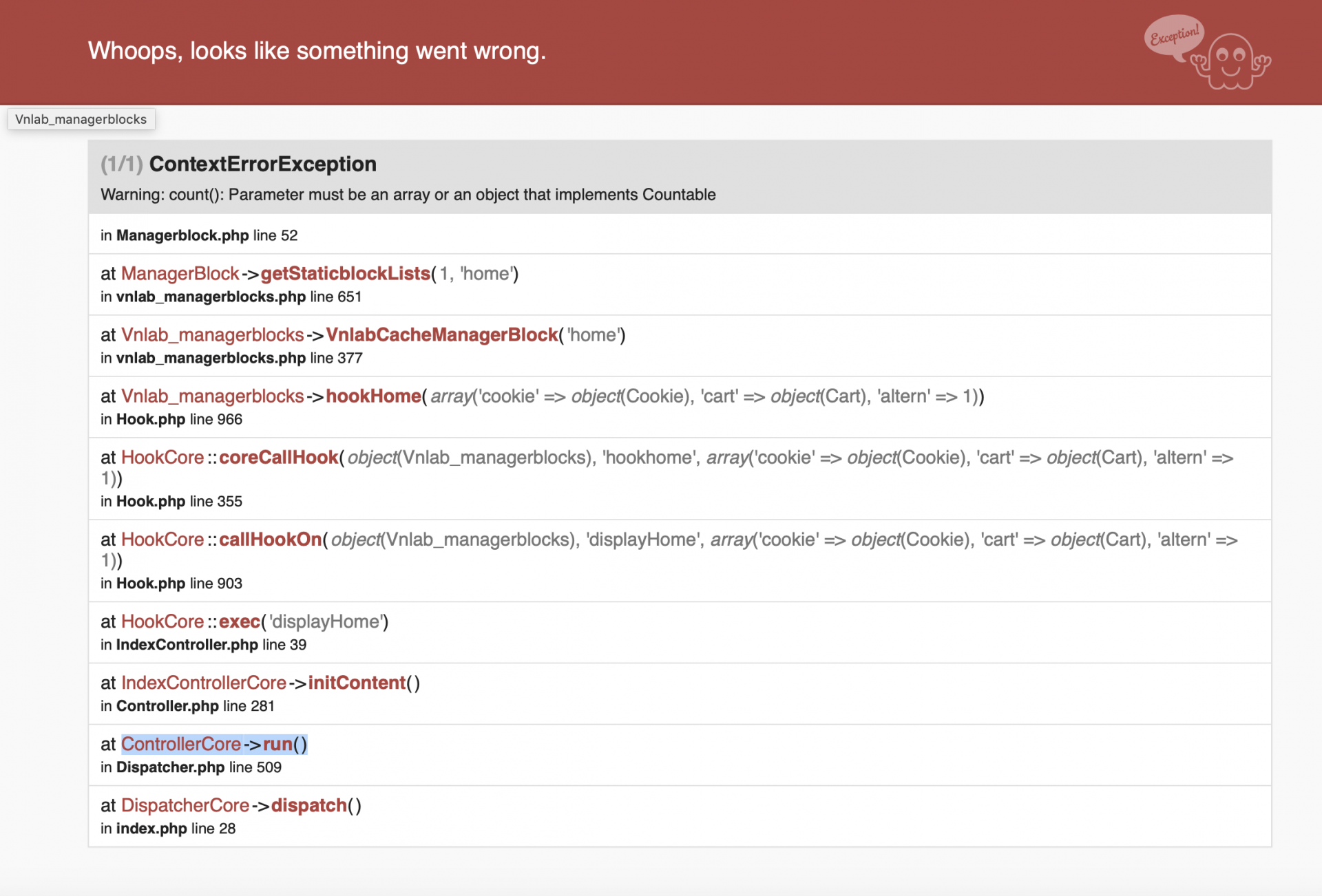Click IndexControllerCore class name
The width and height of the screenshot is (1322, 896).
click(203, 683)
